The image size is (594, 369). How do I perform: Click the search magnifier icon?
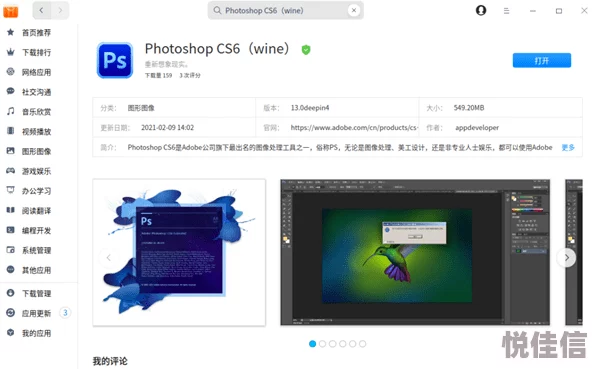[217, 10]
